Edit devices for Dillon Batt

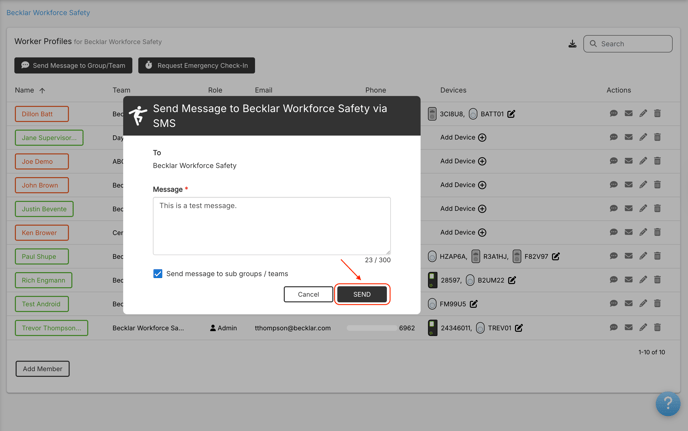[x=511, y=114]
